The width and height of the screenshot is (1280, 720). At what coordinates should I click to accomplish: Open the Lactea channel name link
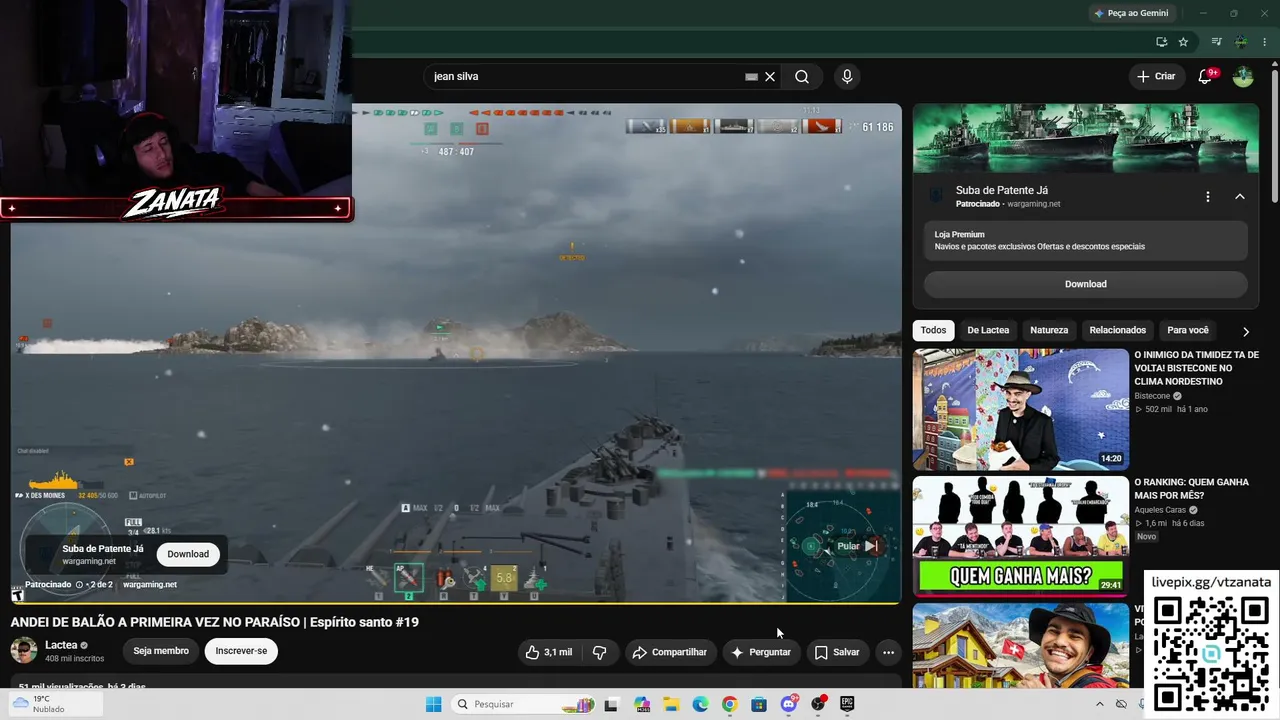click(x=61, y=645)
